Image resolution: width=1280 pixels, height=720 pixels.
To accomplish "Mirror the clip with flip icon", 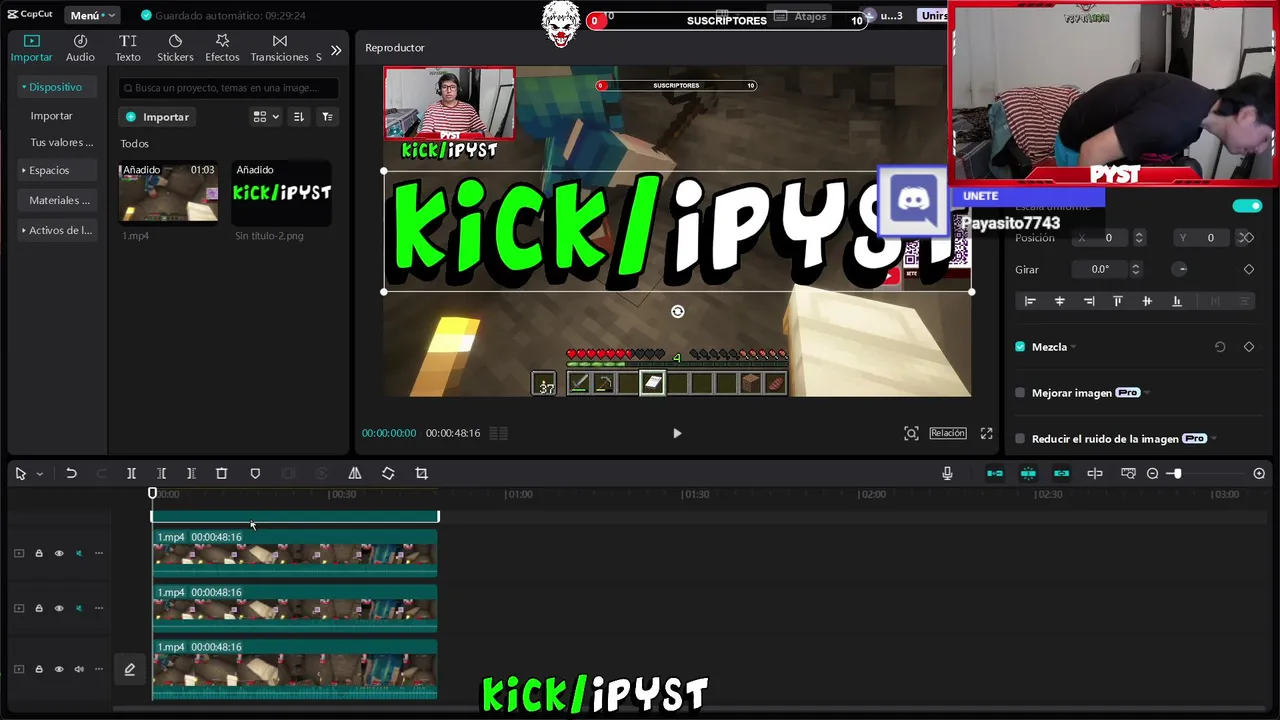I will click(355, 473).
